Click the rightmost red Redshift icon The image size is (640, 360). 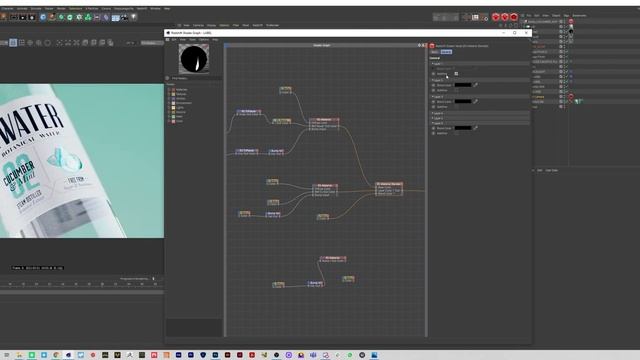coord(513,17)
